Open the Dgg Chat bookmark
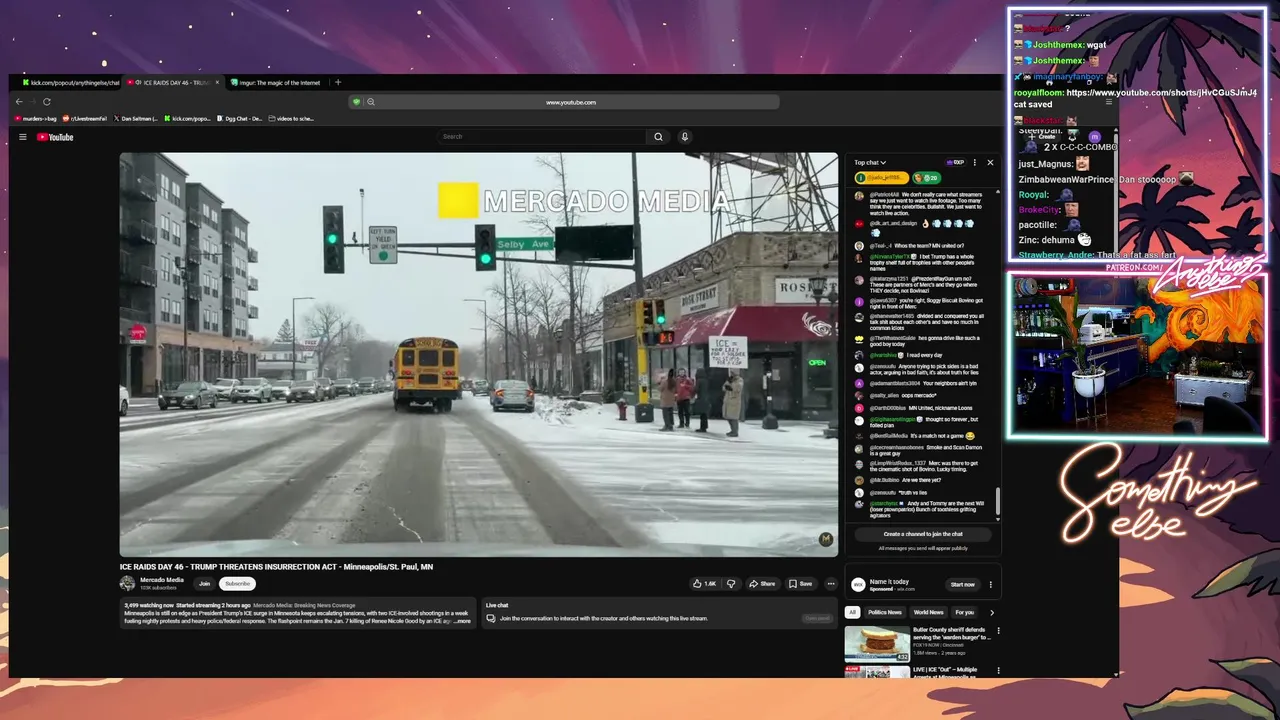This screenshot has height=720, width=1280. (240, 118)
